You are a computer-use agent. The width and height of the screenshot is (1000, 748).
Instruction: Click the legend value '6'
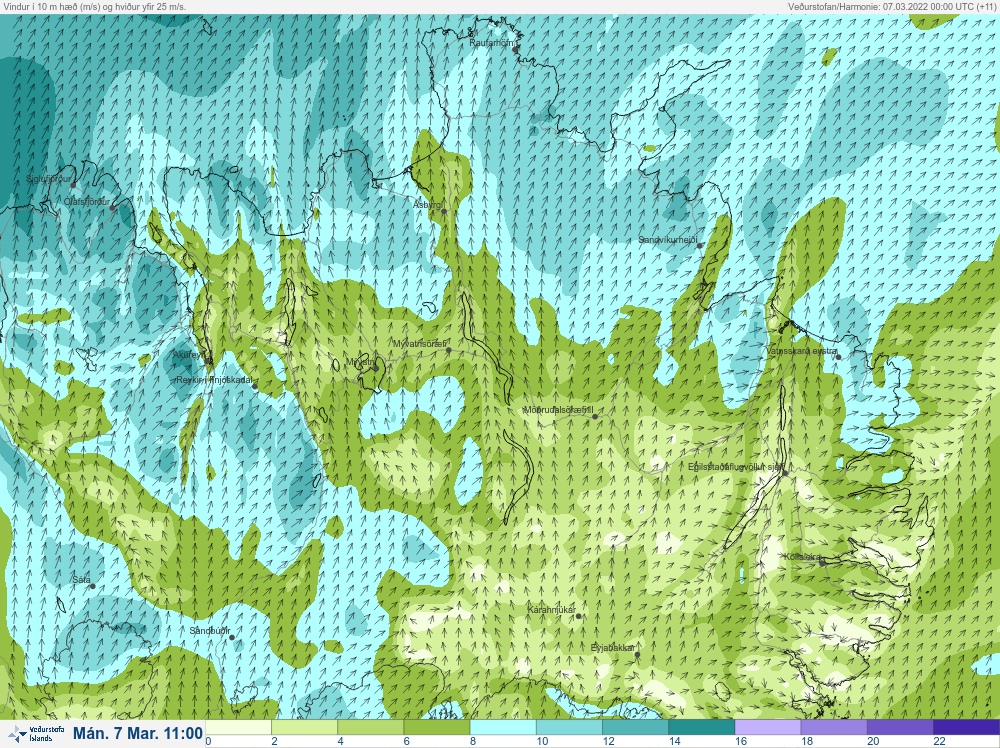click(407, 742)
